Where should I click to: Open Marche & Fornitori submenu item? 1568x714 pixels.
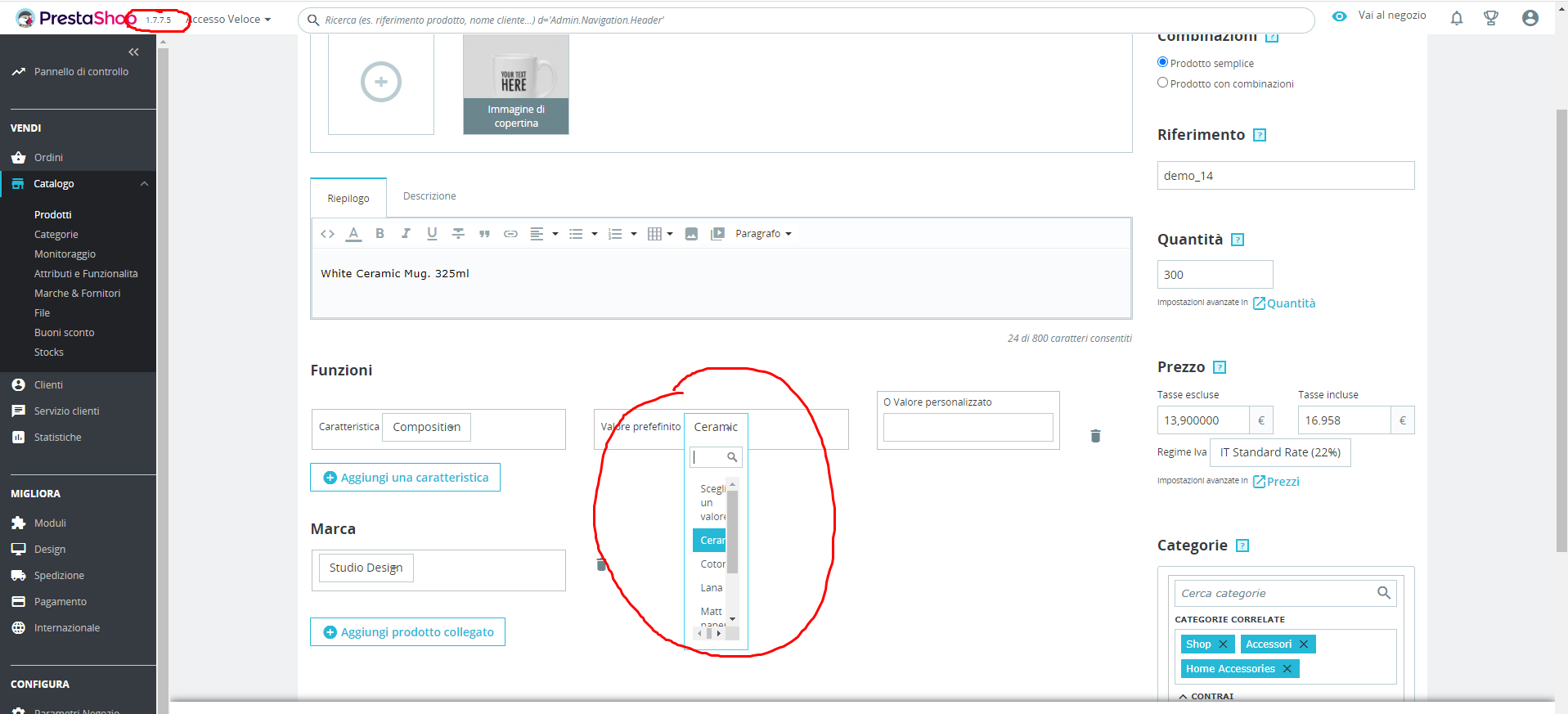pyautogui.click(x=77, y=294)
